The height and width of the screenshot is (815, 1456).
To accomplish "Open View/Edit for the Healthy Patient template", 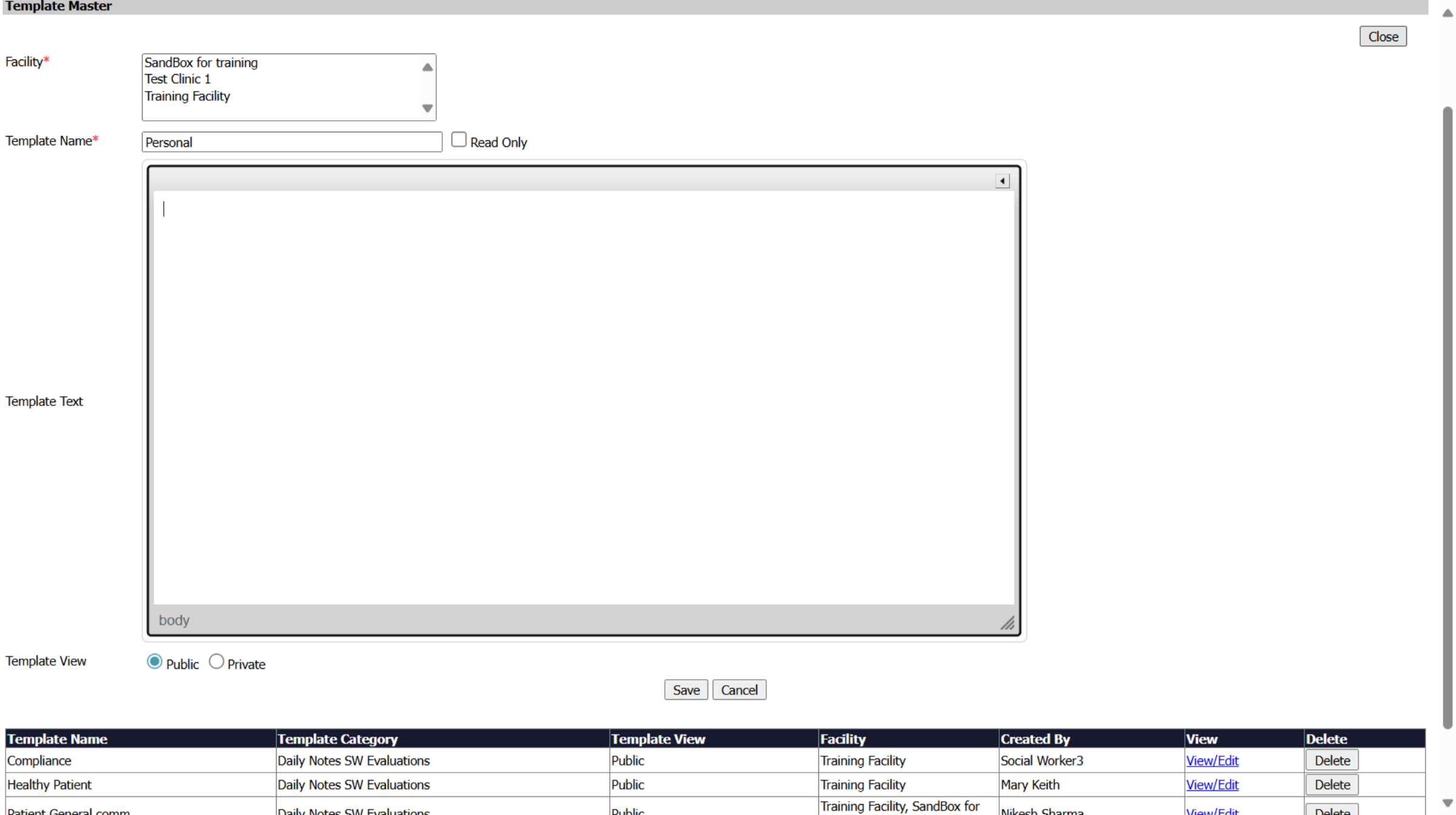I will 1212,785.
